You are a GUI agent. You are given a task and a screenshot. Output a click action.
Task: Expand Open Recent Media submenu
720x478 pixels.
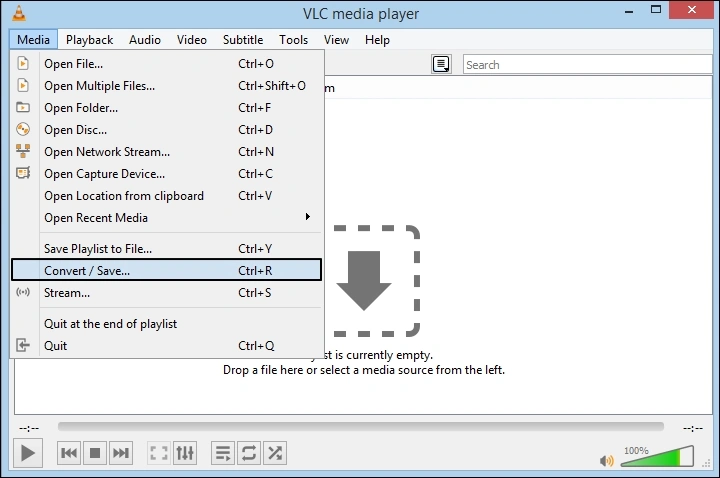[x=167, y=218]
